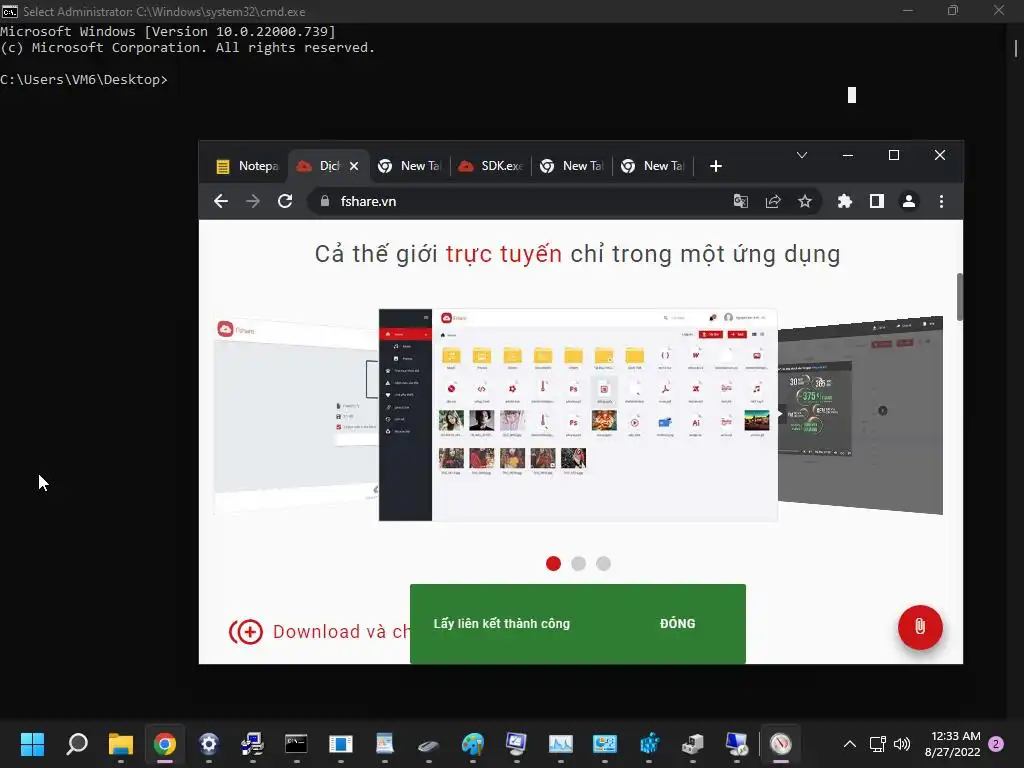Screen dimensions: 1024x768
Task: Open the red compass taskbar icon
Action: pyautogui.click(x=780, y=744)
